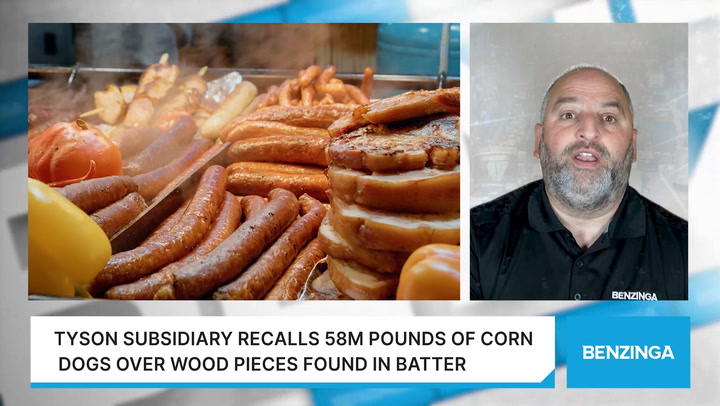Click the presenter video panel

[579, 162]
